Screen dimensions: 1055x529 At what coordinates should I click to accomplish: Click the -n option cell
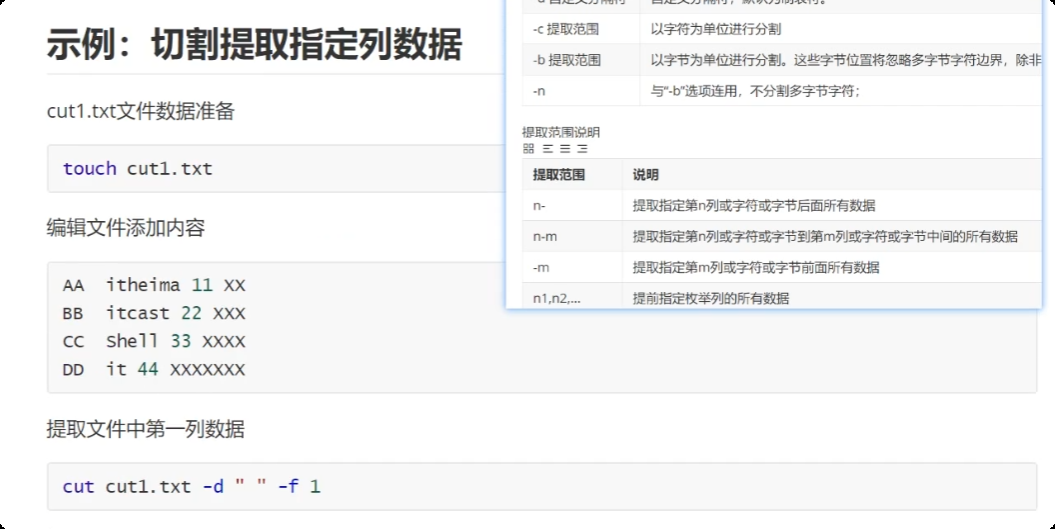pos(581,91)
